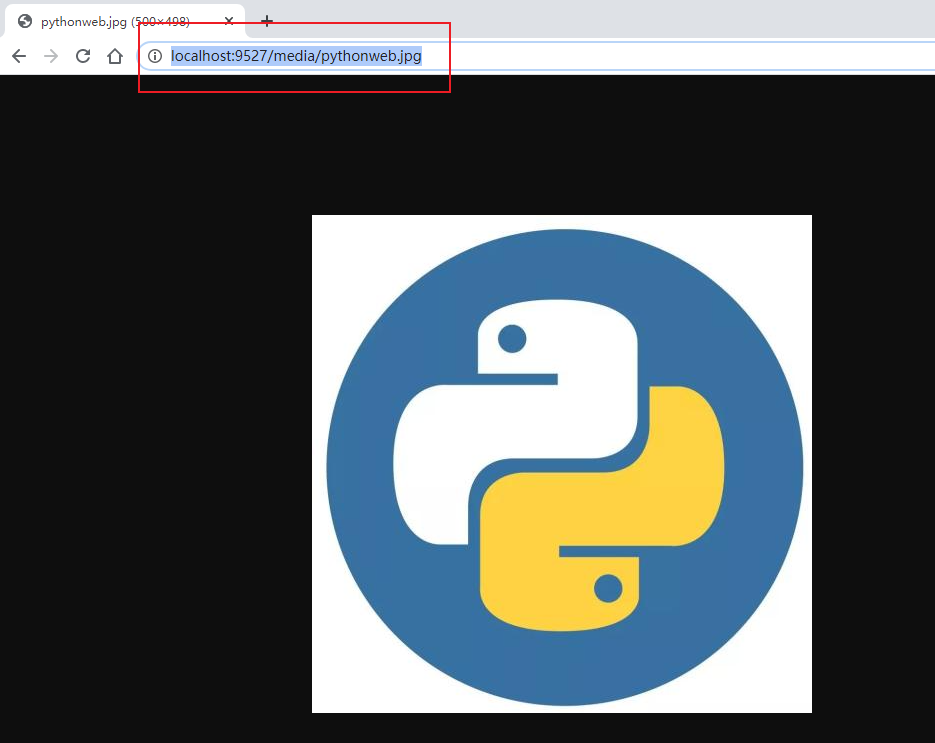Click the plus sign beside the tab
The width and height of the screenshot is (935, 743).
[x=266, y=20]
